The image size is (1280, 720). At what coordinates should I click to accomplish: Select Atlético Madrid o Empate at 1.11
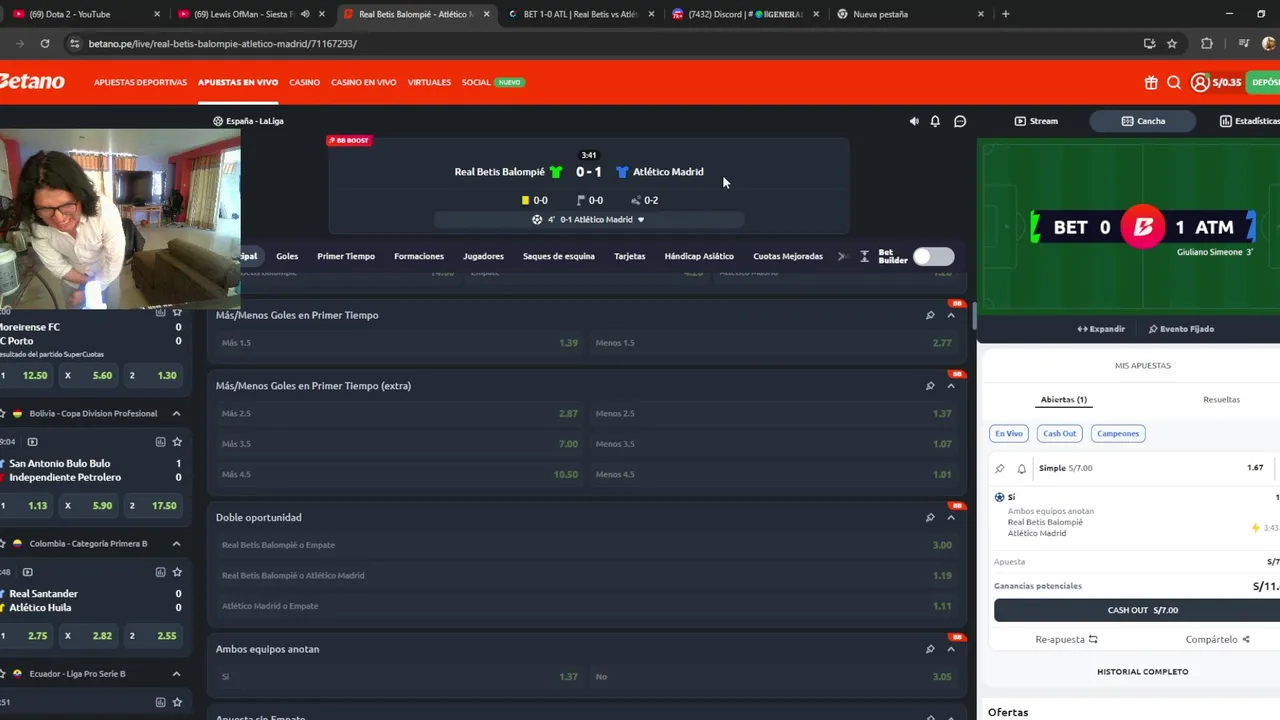587,606
